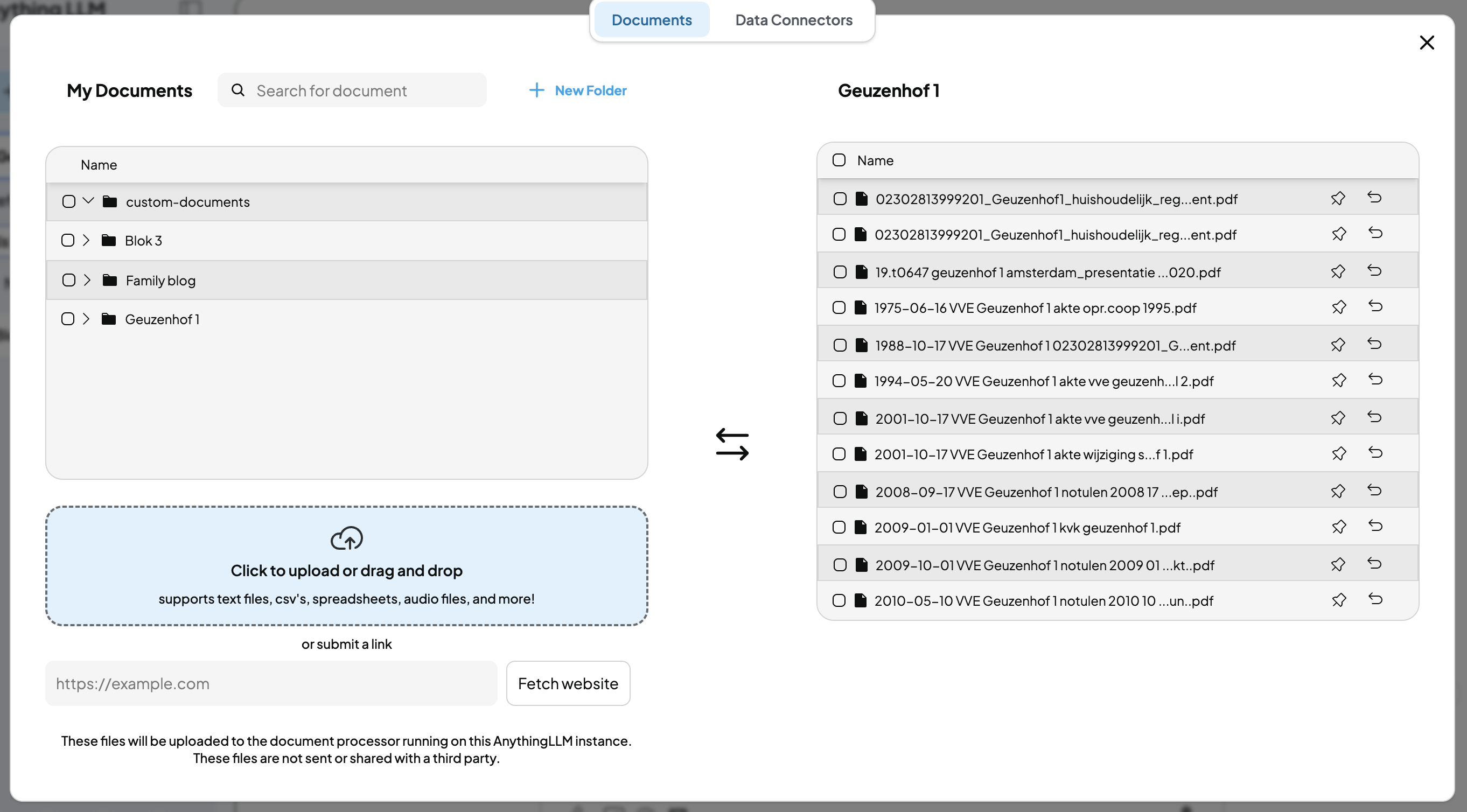Open the Documents tab
This screenshot has width=1467, height=812.
click(652, 20)
